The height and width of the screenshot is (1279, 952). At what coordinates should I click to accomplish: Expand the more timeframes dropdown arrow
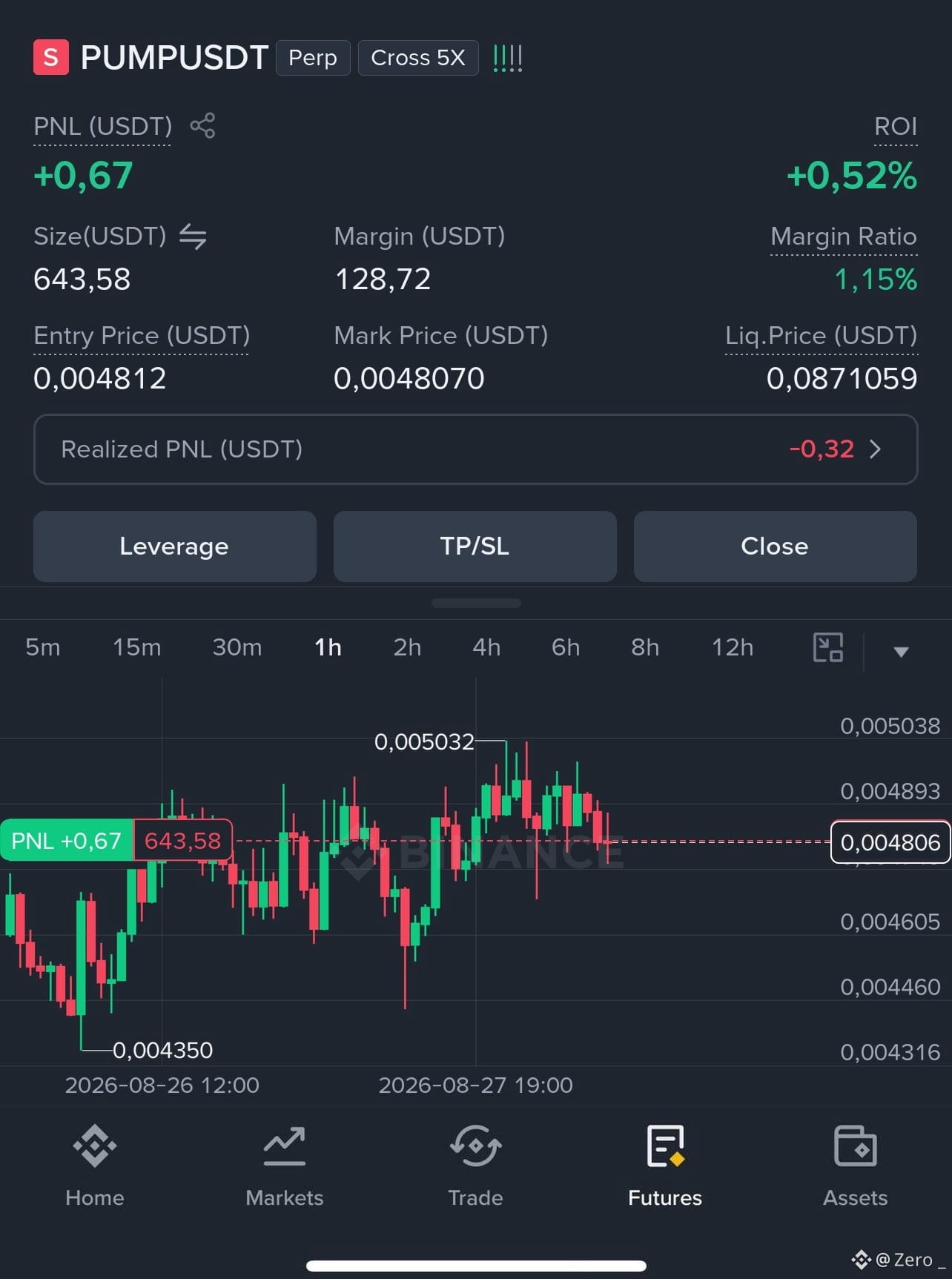coord(901,652)
